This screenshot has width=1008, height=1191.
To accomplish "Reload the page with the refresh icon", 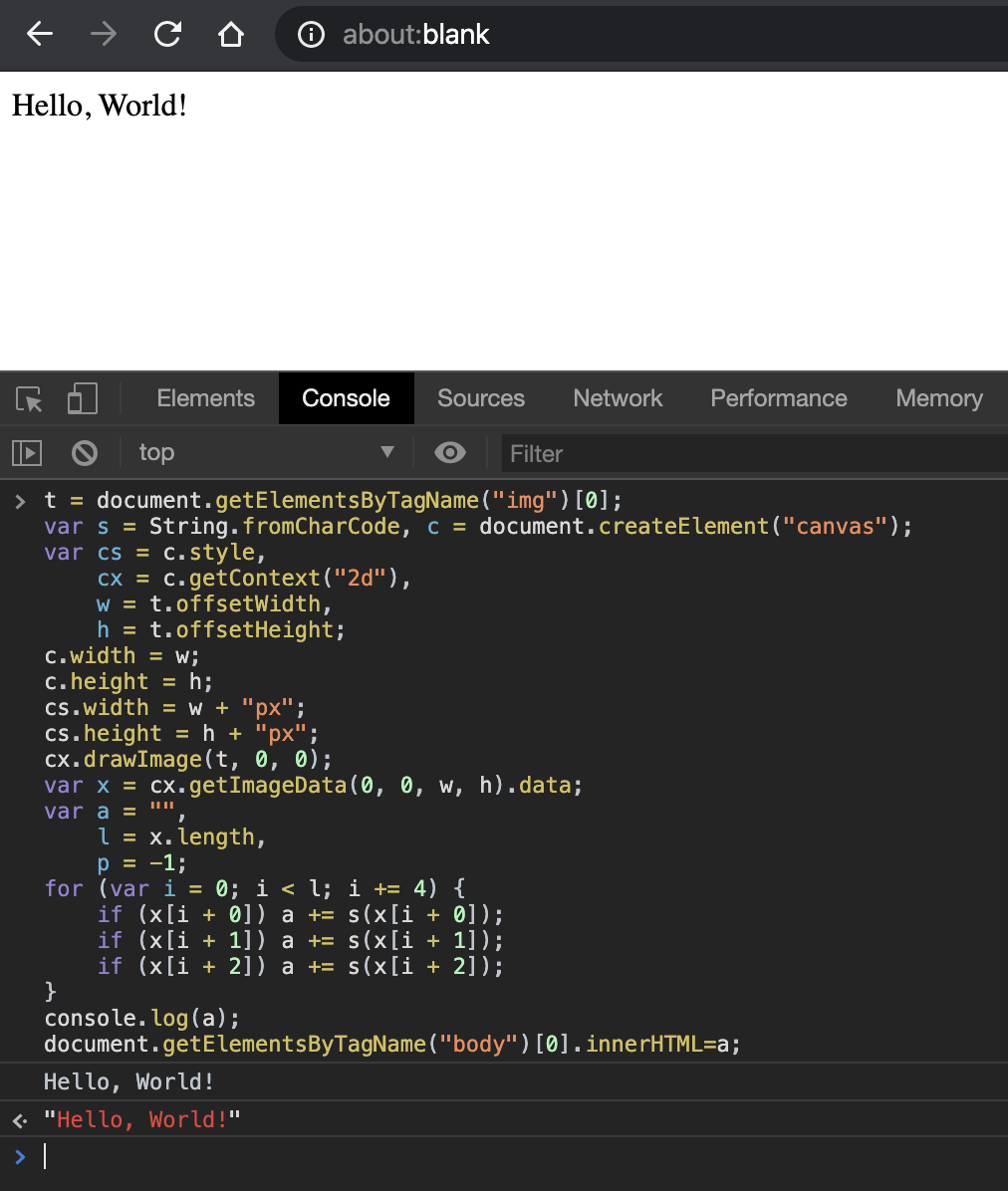I will [x=167, y=34].
